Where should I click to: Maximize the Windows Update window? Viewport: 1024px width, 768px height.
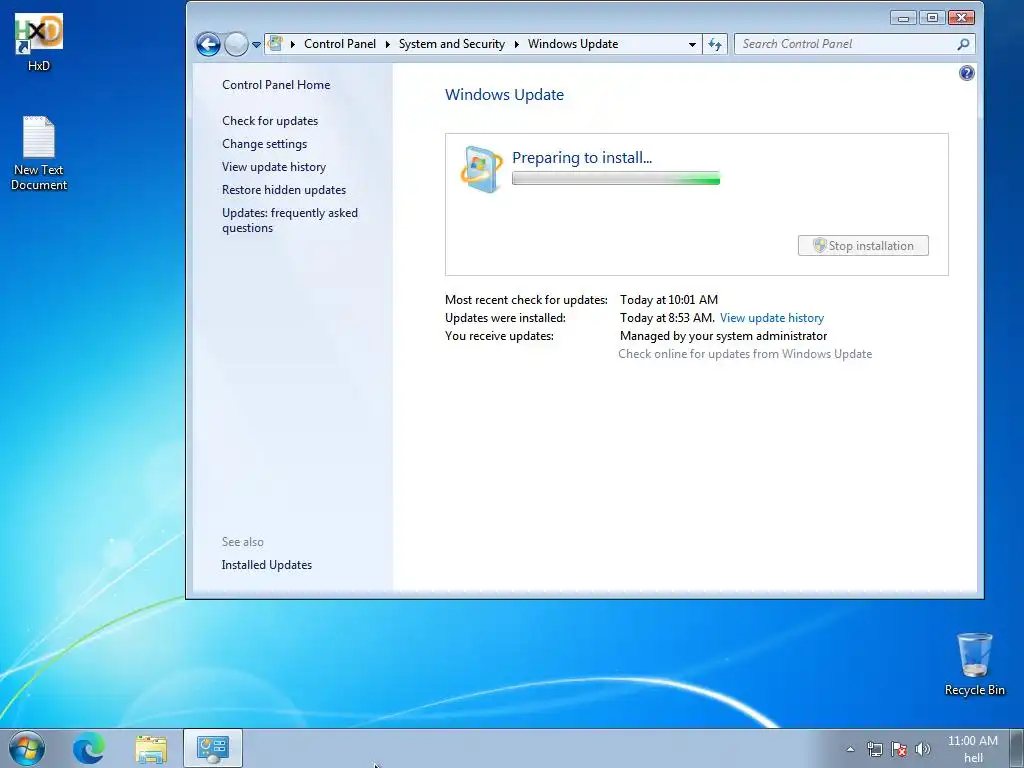[x=932, y=18]
